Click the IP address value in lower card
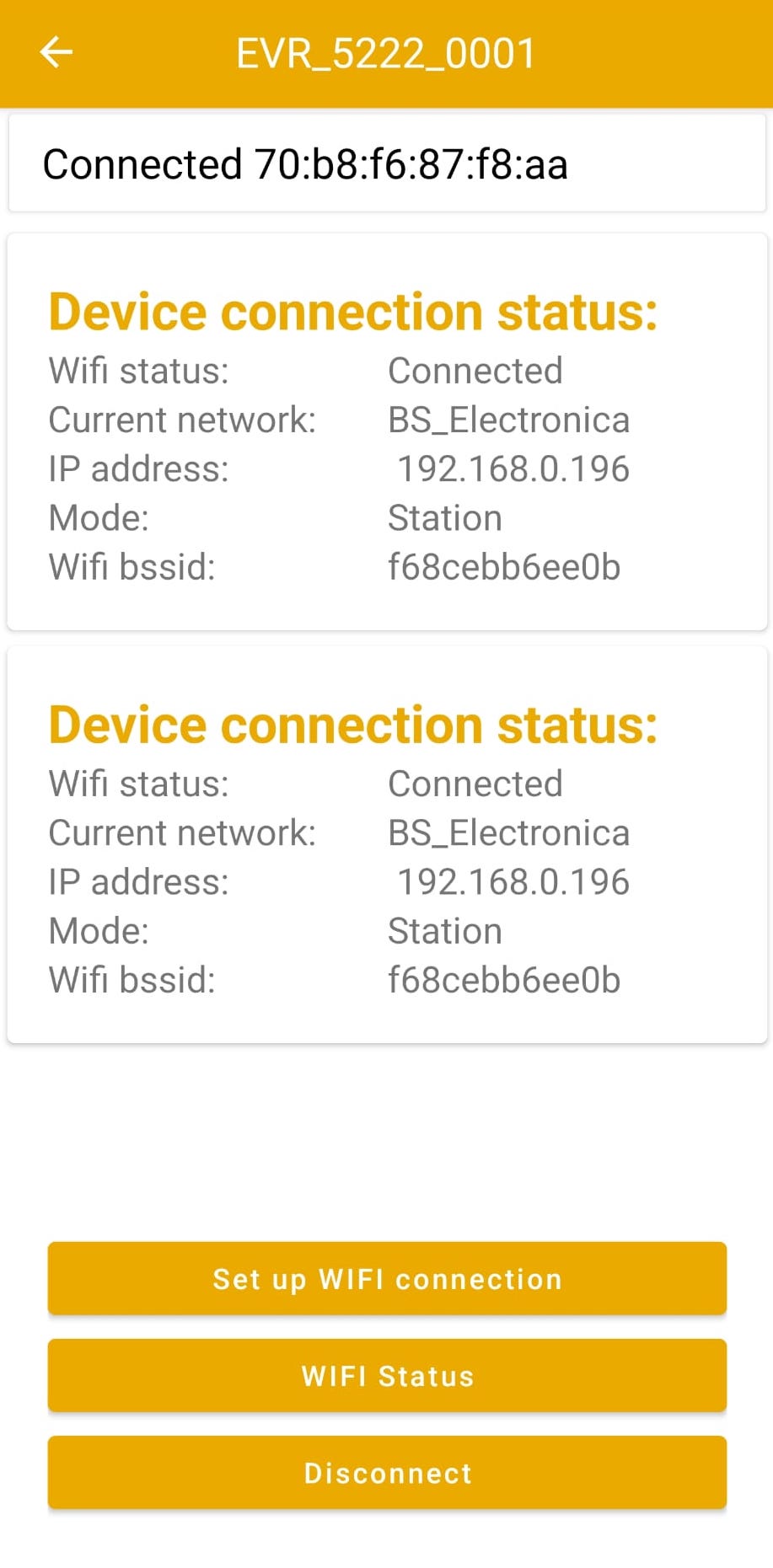Viewport: 773px width, 1568px height. pos(513,882)
